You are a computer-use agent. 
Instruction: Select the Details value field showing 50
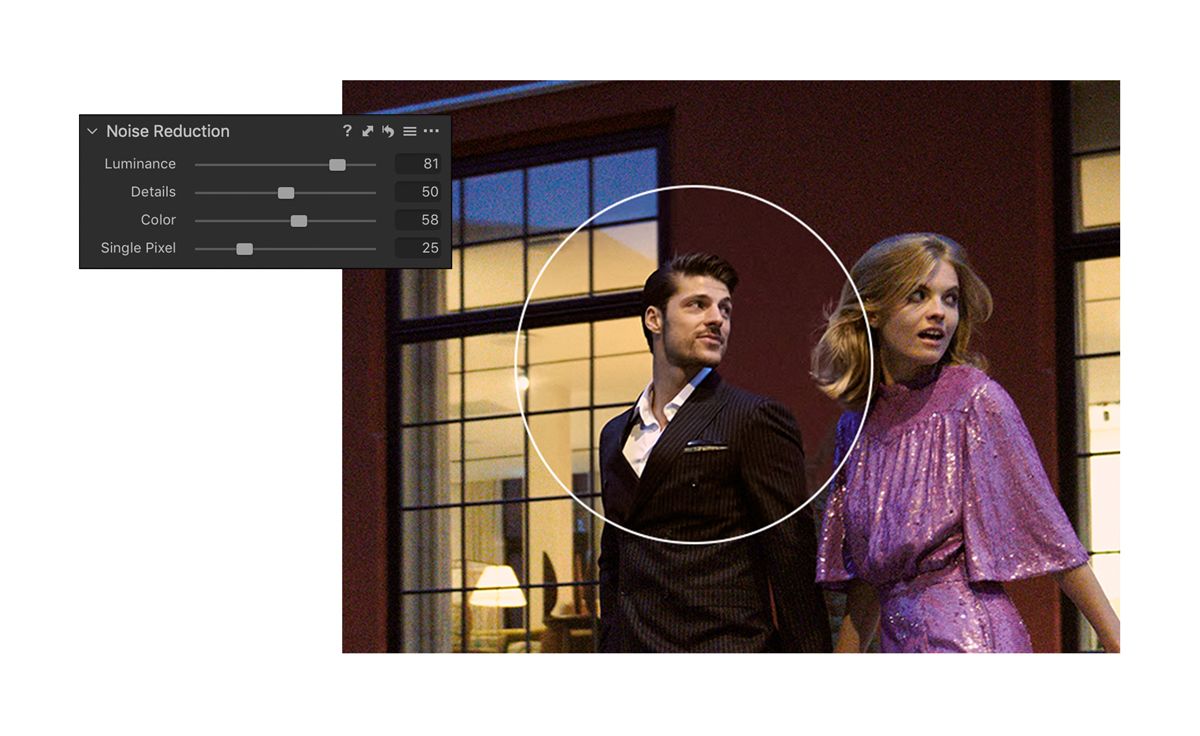[418, 192]
